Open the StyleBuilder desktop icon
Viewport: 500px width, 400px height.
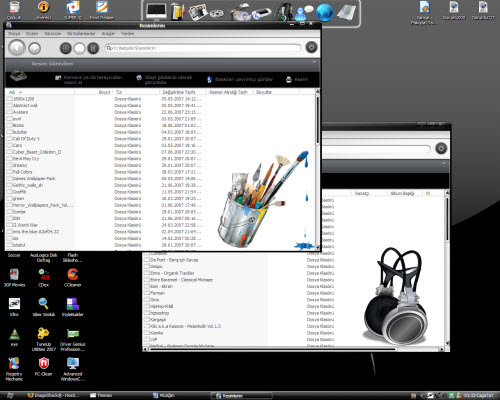(x=73, y=307)
